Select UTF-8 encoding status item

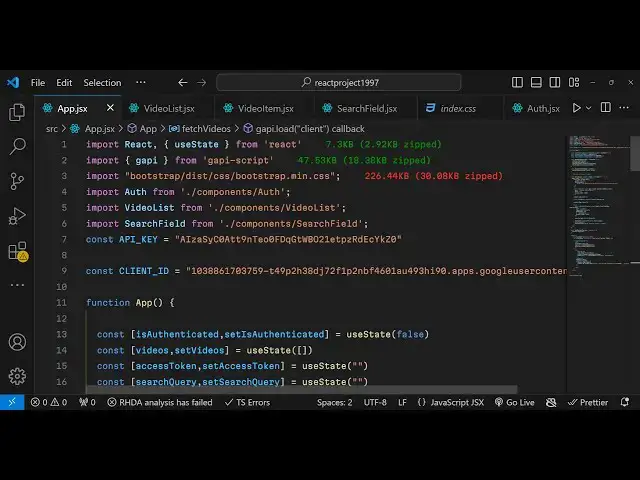pyautogui.click(x=375, y=402)
